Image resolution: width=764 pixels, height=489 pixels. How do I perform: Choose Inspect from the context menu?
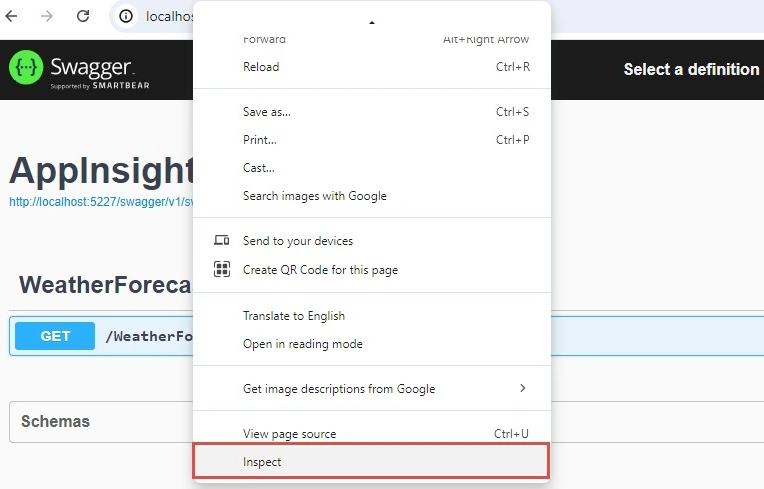372,461
